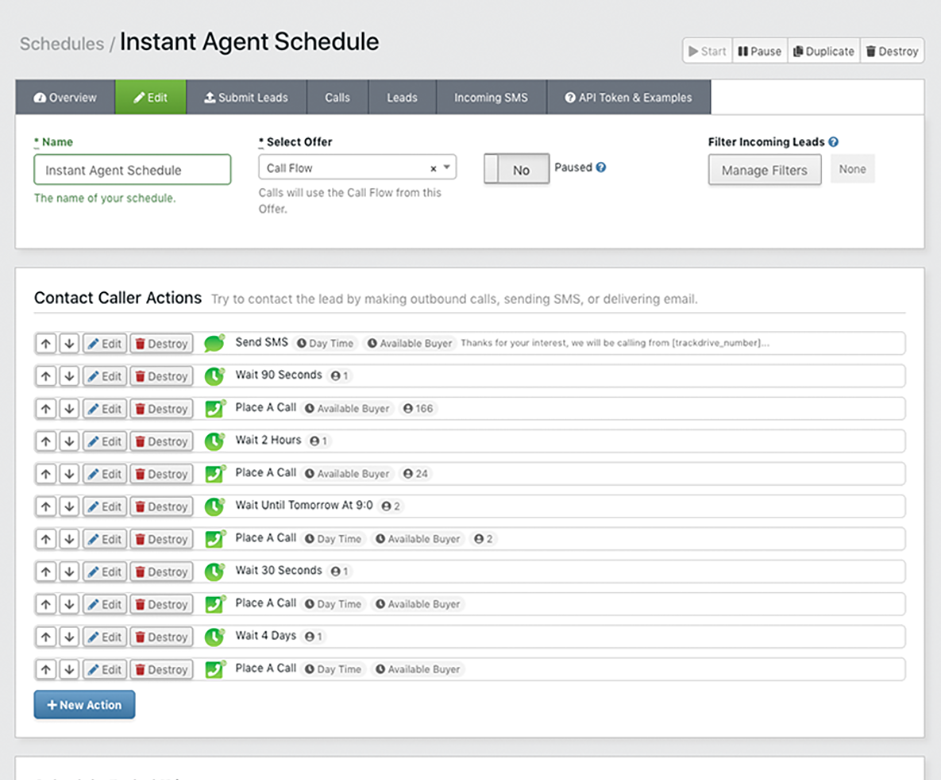Screen dimensions: 941x780
Task: Go back to Schedules breadcrumb
Action: [x=62, y=44]
